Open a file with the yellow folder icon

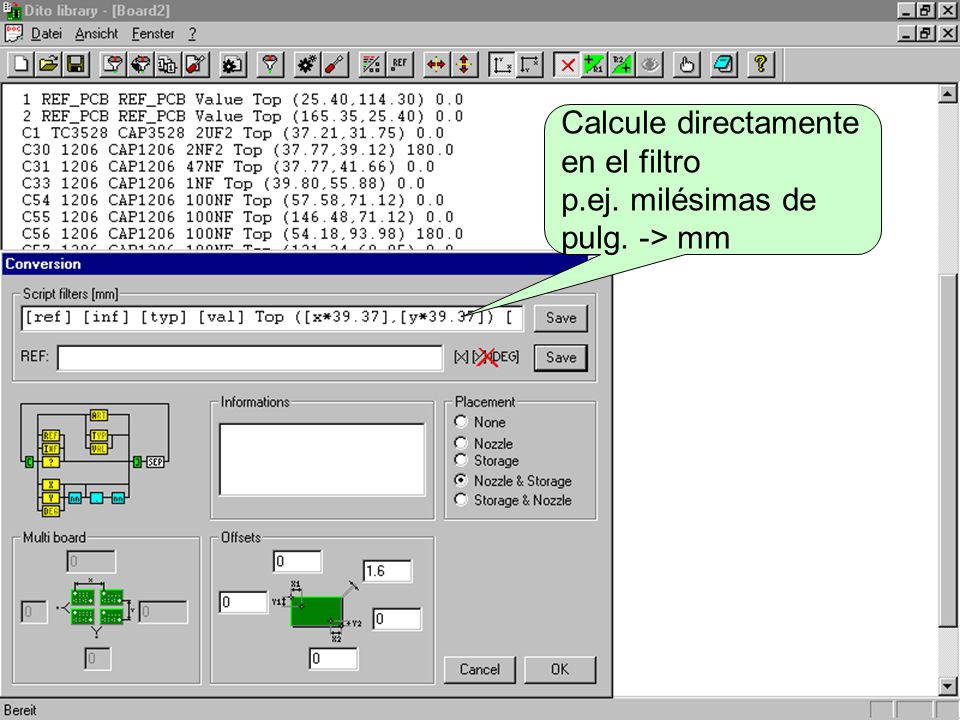[x=48, y=64]
